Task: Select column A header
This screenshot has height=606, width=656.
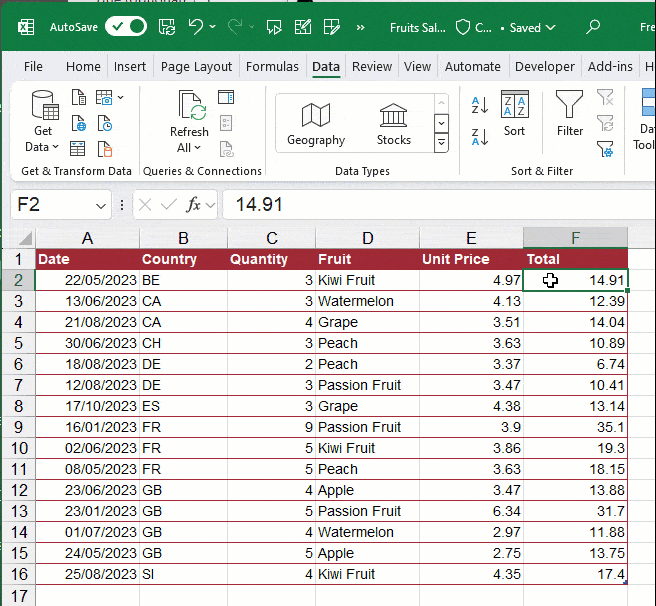Action: 87,238
